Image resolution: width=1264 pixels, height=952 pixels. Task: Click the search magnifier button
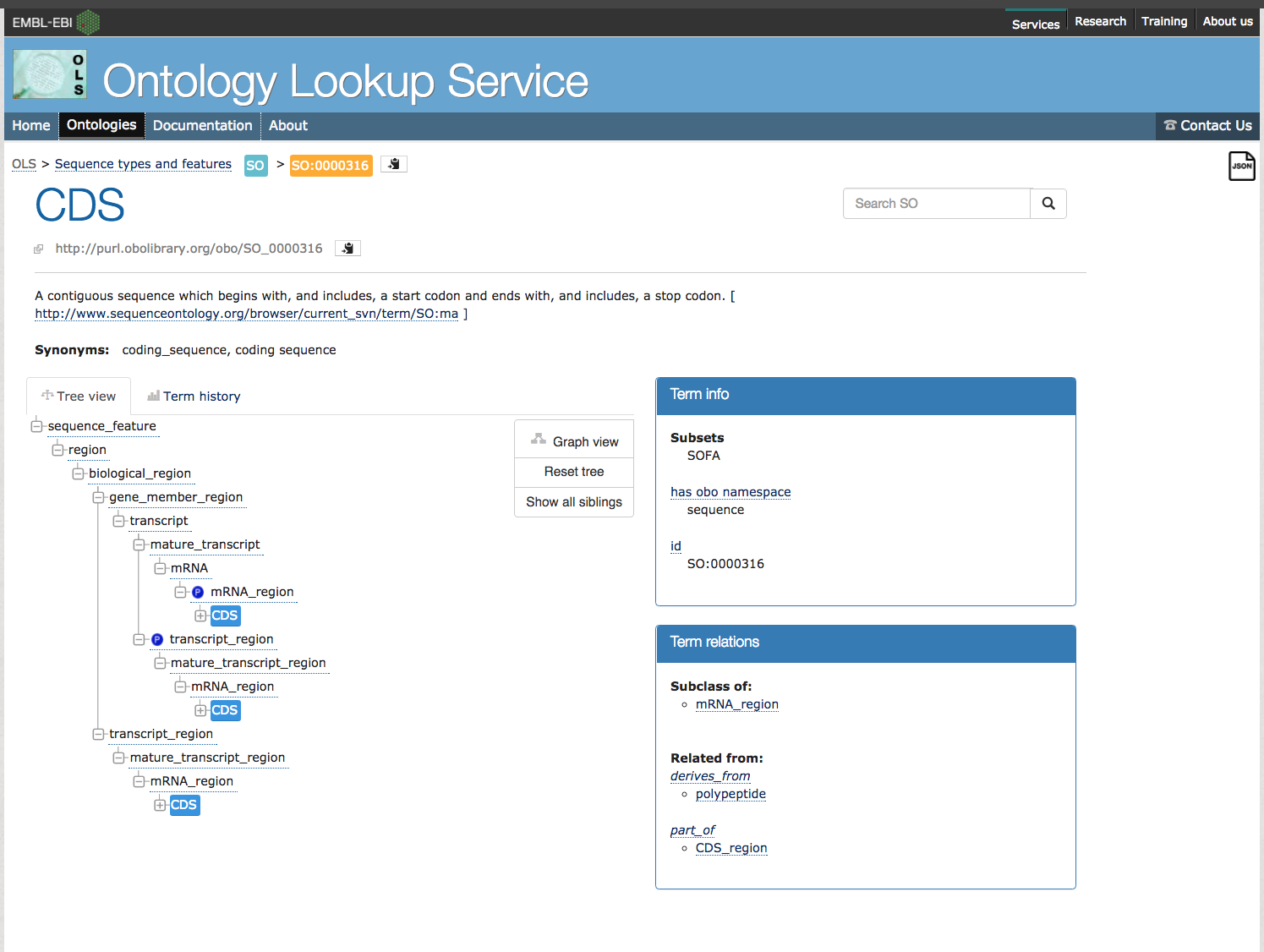coord(1048,204)
